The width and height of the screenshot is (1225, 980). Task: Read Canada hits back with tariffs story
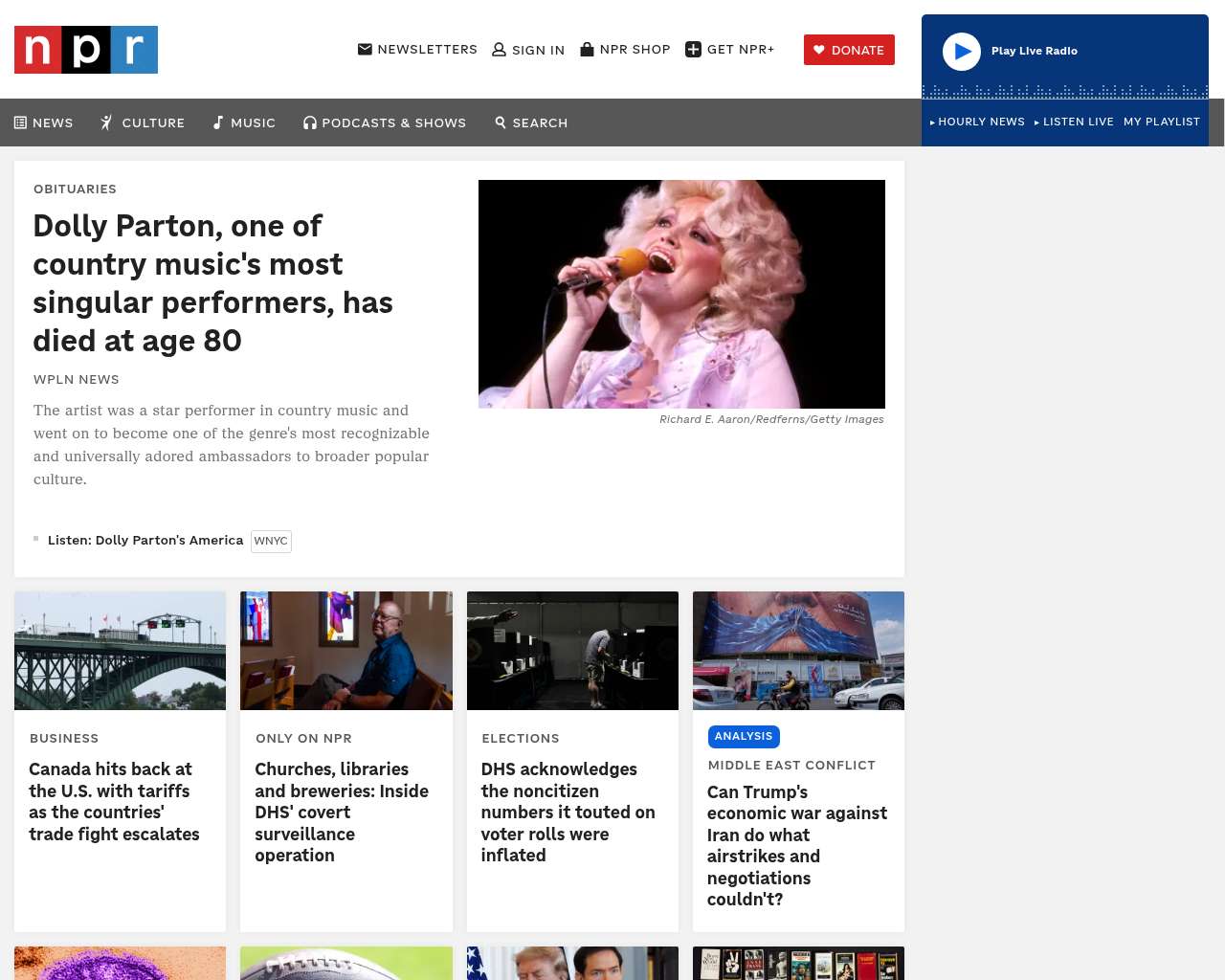click(x=115, y=801)
